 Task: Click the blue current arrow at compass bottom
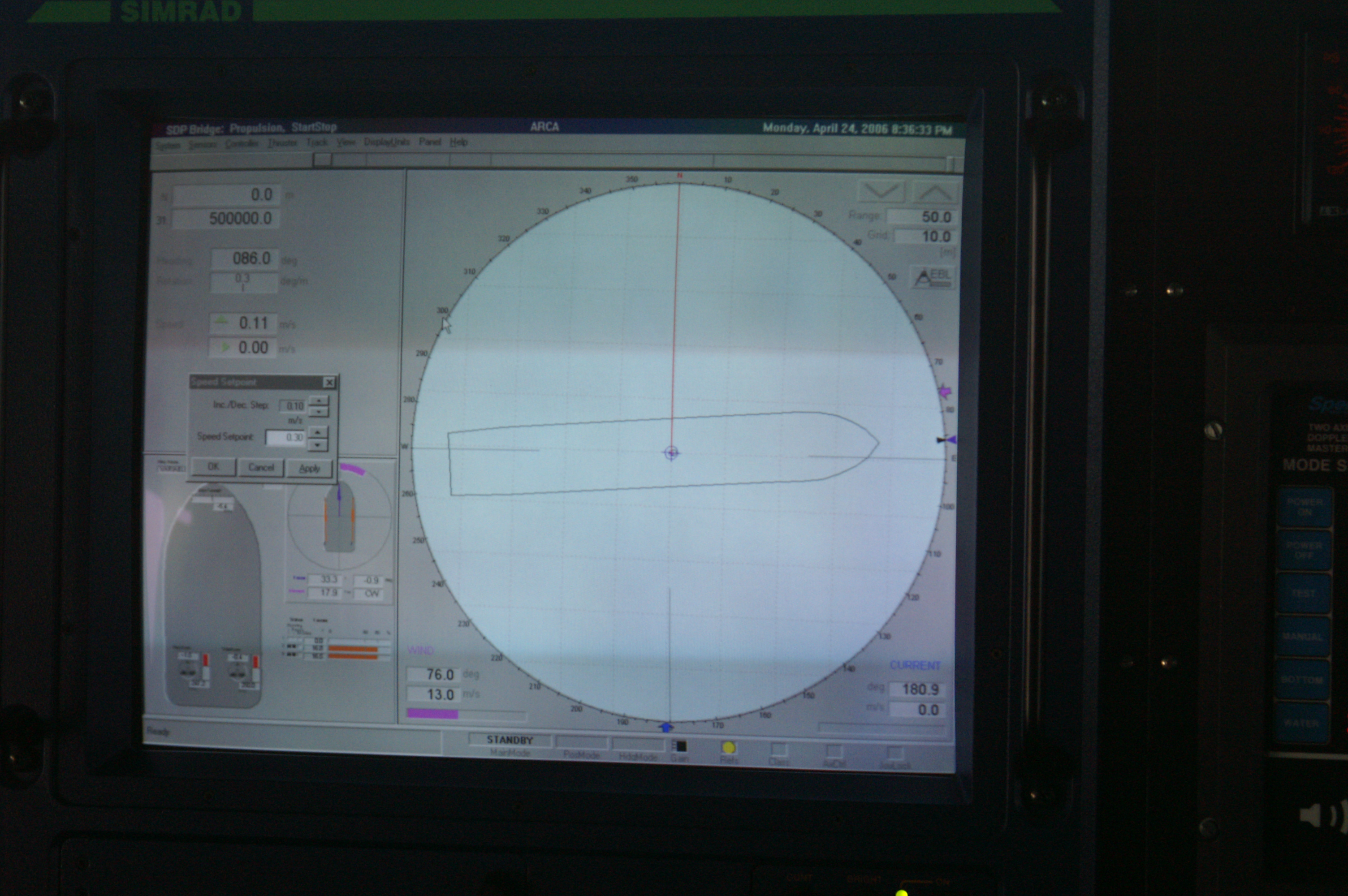(x=666, y=728)
